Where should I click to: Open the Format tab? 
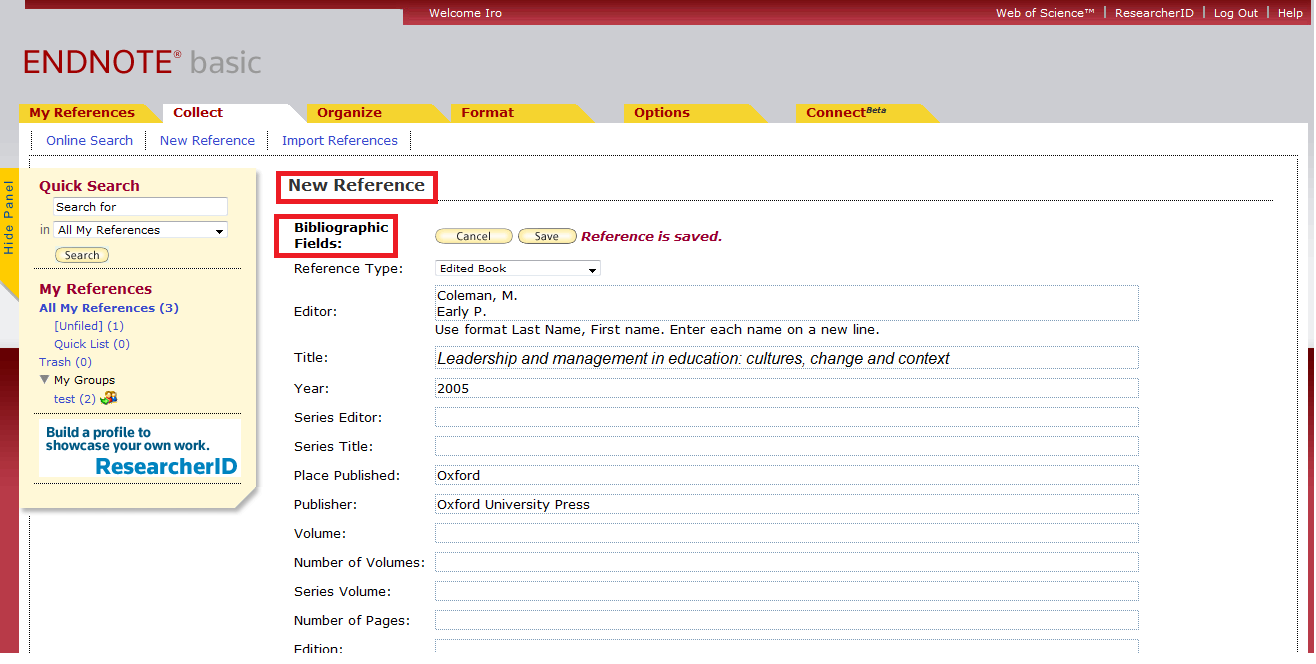(488, 113)
